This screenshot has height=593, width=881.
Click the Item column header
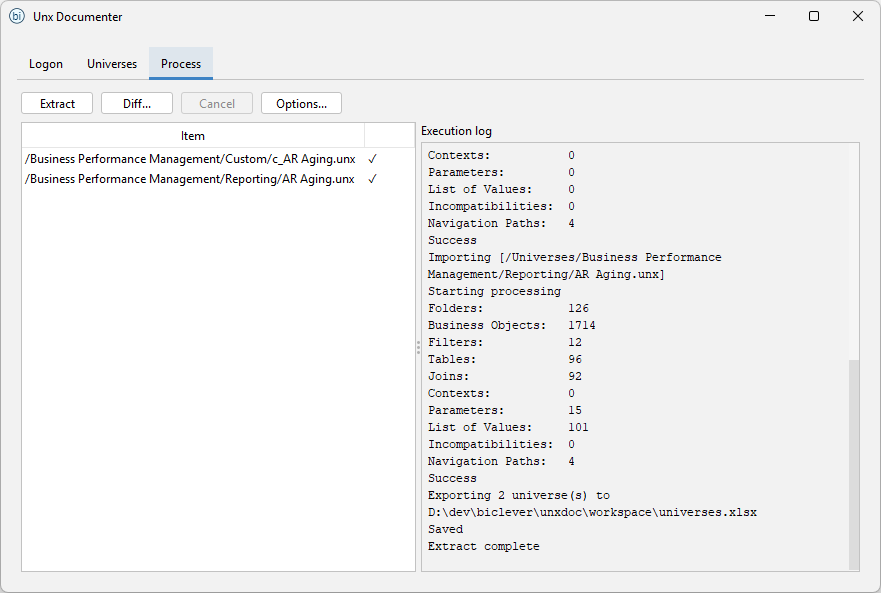193,135
